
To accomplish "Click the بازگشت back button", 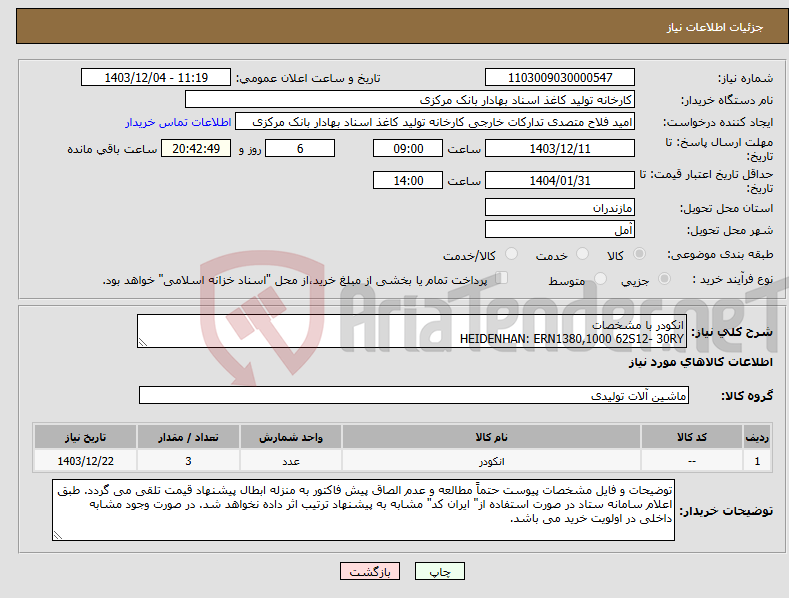I will point(370,571).
